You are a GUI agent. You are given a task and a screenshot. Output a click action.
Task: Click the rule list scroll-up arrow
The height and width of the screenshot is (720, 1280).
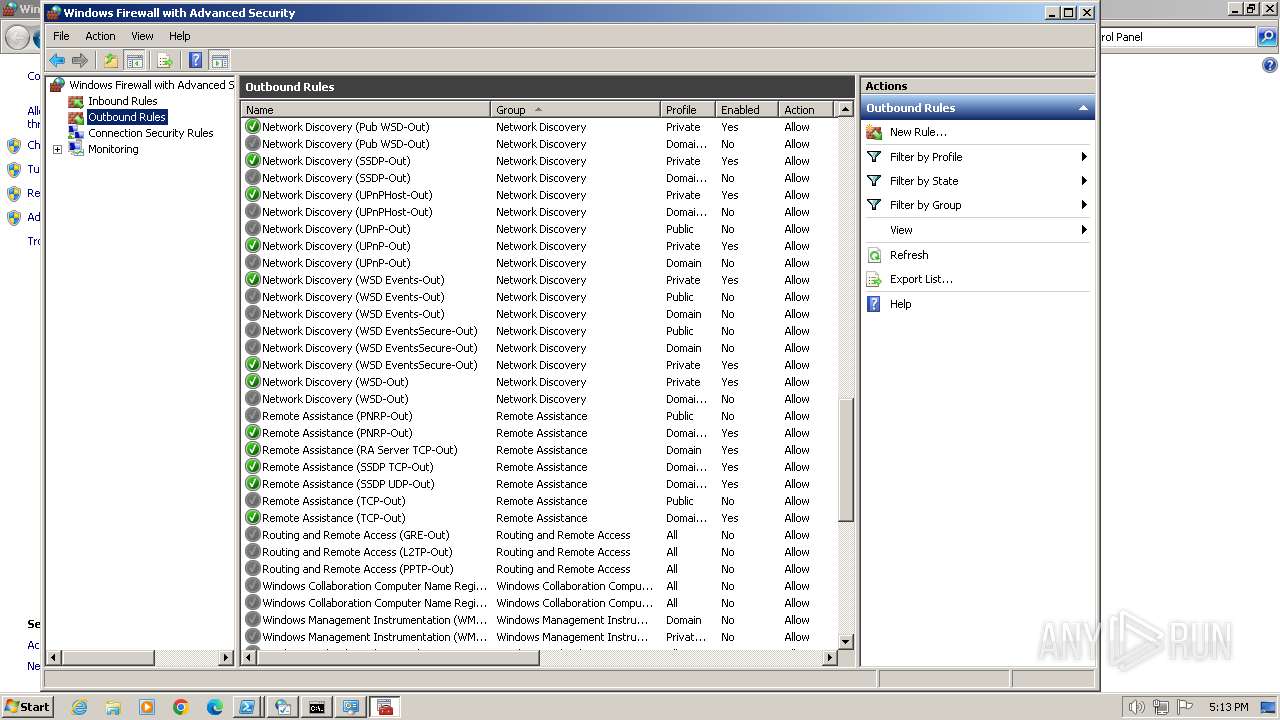pyautogui.click(x=846, y=109)
